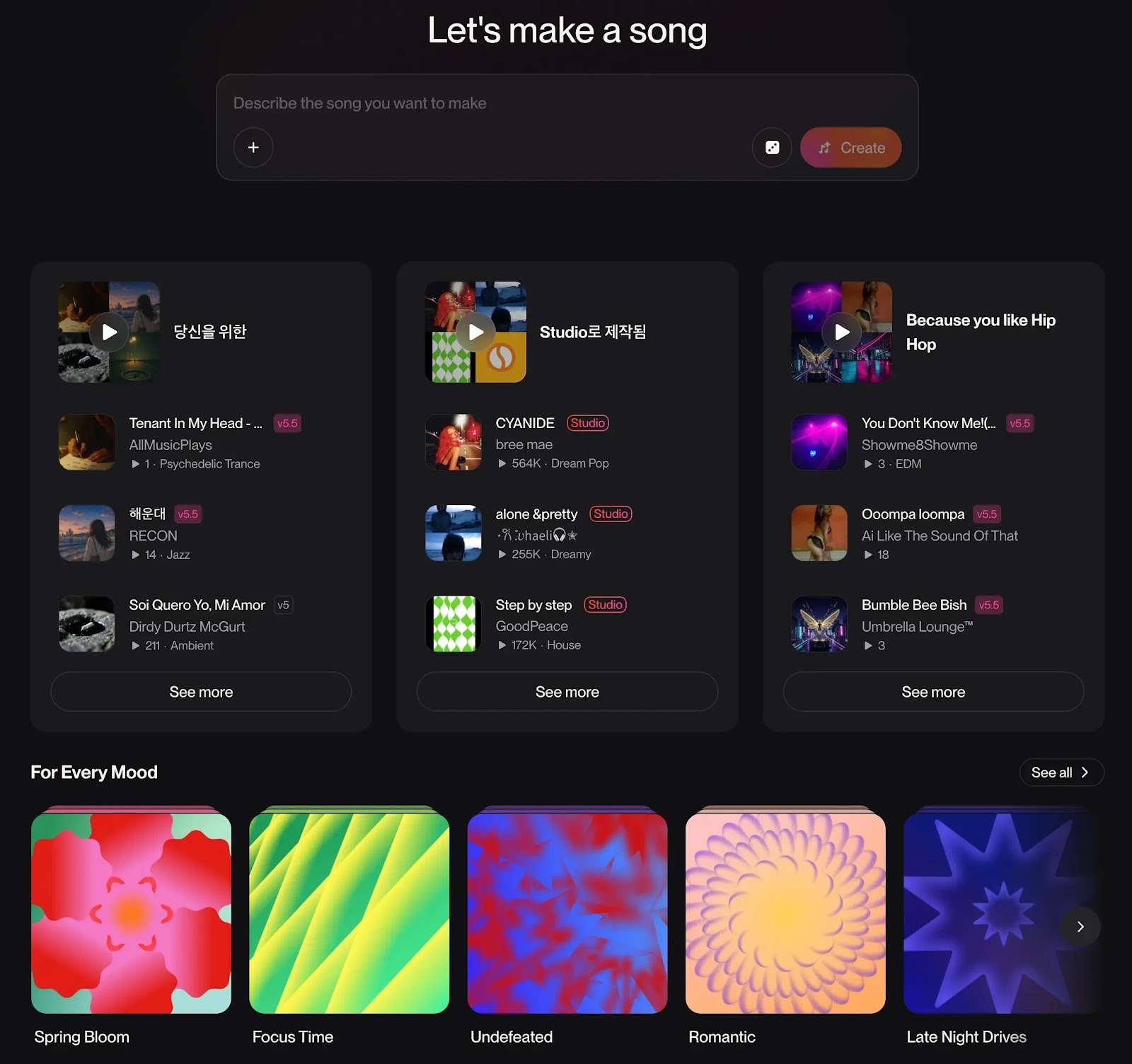Open Ooompa loompa song thumbnail

tap(819, 533)
